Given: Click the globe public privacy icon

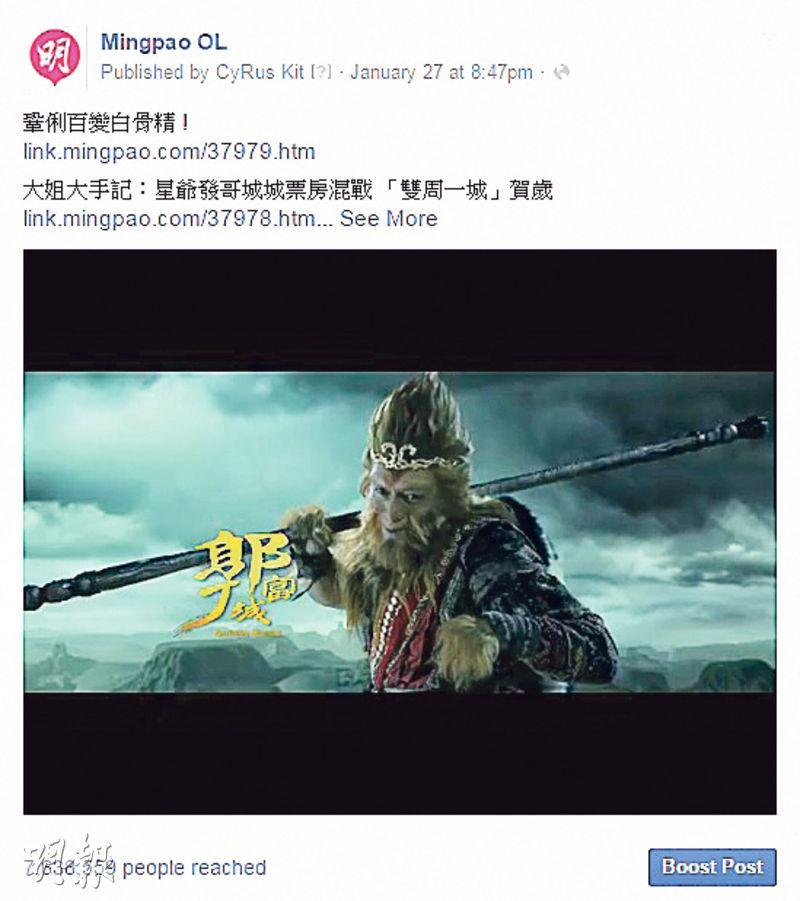Looking at the screenshot, I should 561,72.
